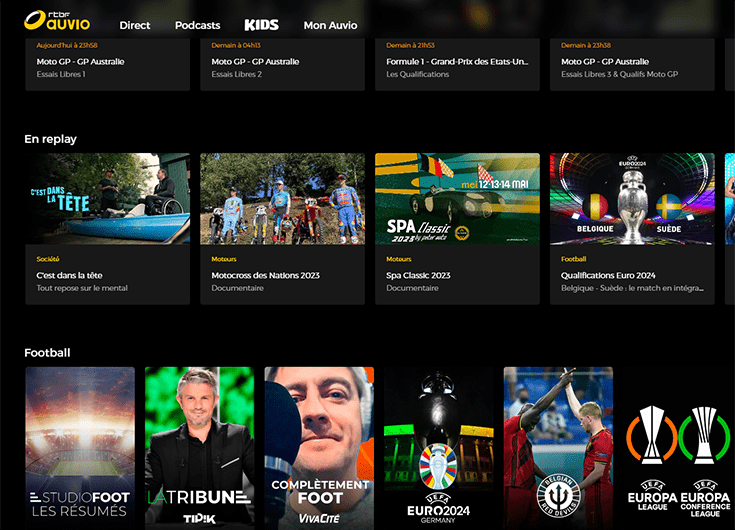Play Motocross des Nations 2023 replay
The height and width of the screenshot is (530, 735).
pos(283,199)
